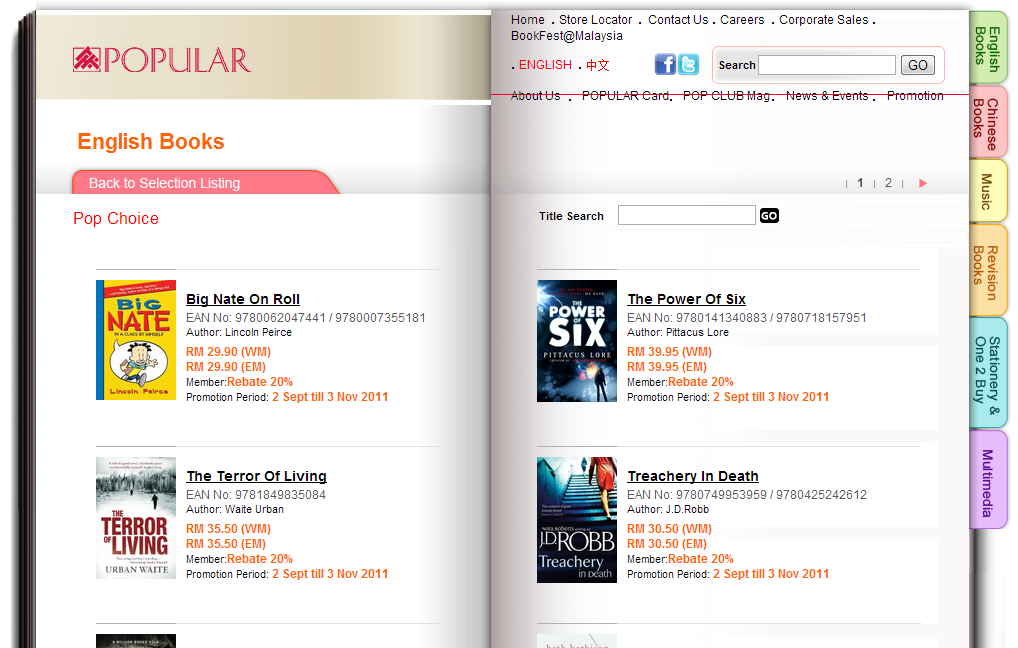The image size is (1018, 648).
Task: Click 'Author: Lincoln Peirce' text
Action: 239,332
